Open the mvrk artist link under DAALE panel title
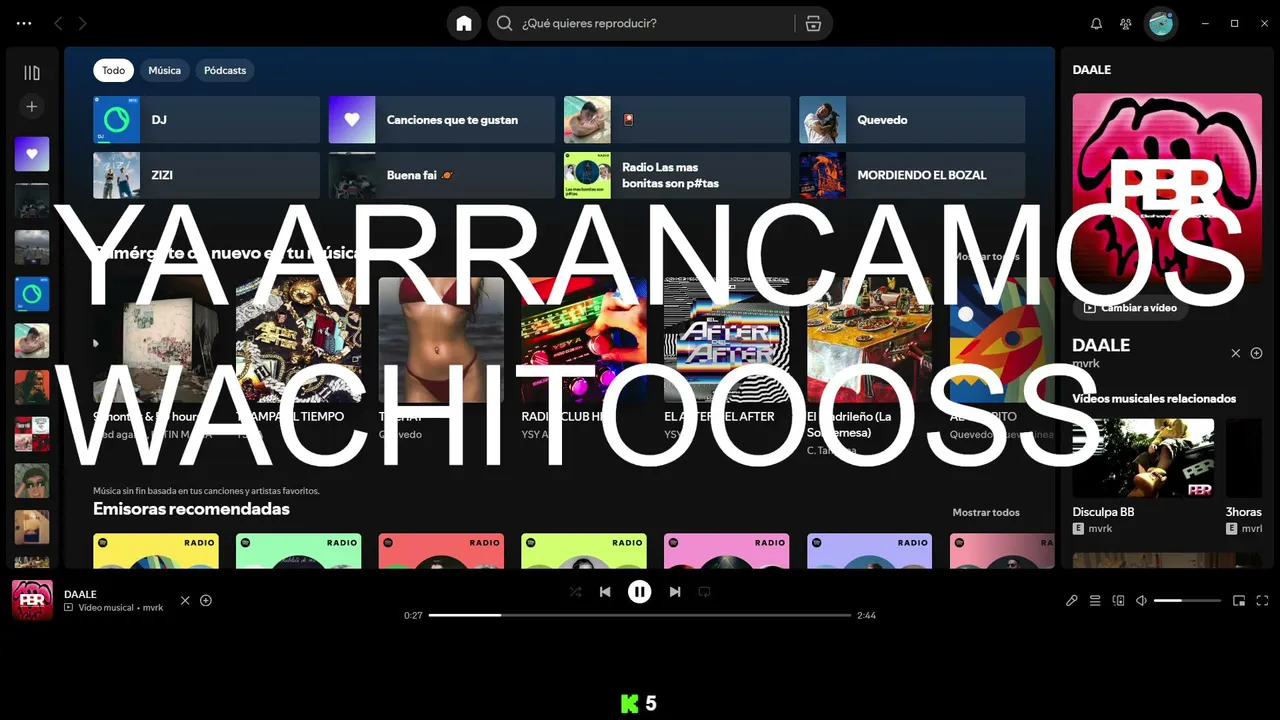The width and height of the screenshot is (1280, 720). point(1086,364)
